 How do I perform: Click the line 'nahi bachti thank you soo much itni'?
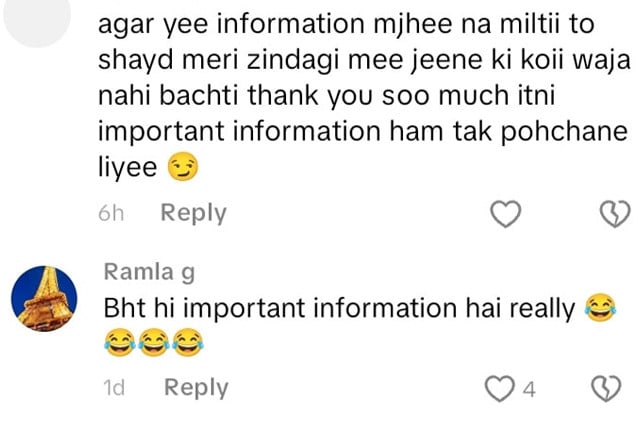(327, 96)
